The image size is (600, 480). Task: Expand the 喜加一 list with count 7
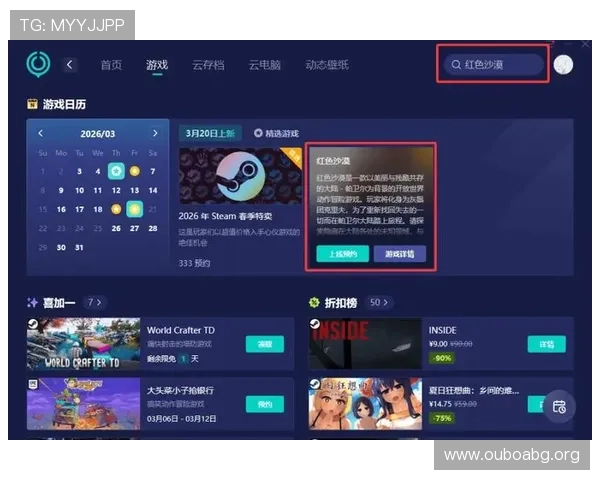pyautogui.click(x=95, y=301)
